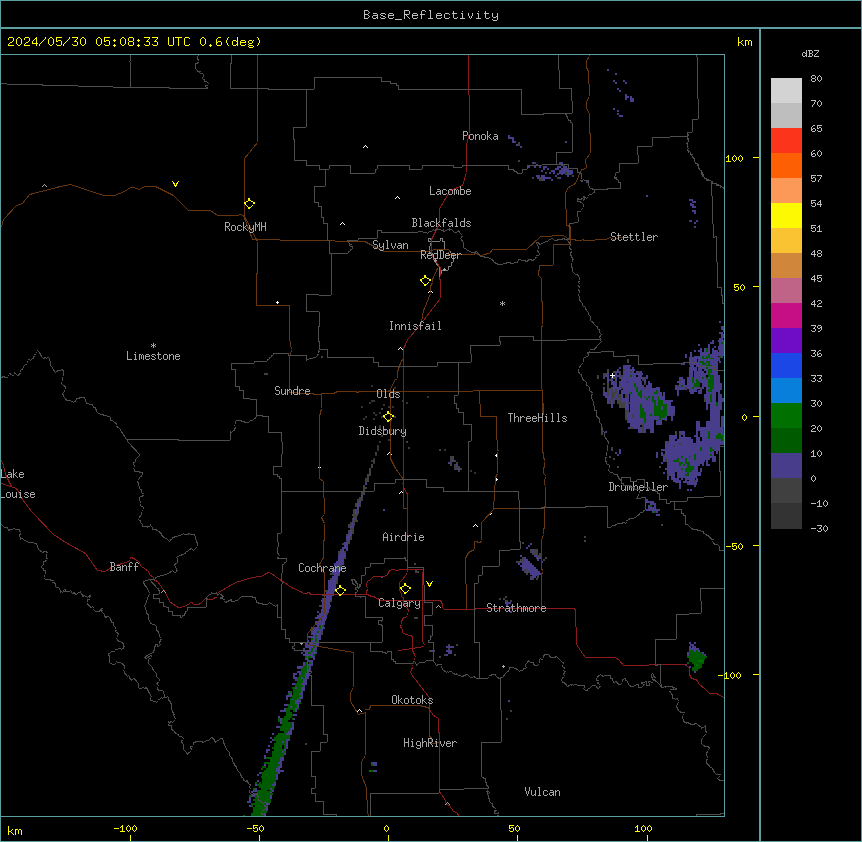Image resolution: width=862 pixels, height=842 pixels.
Task: Click the Ponoka city label
Action: pyautogui.click(x=480, y=136)
